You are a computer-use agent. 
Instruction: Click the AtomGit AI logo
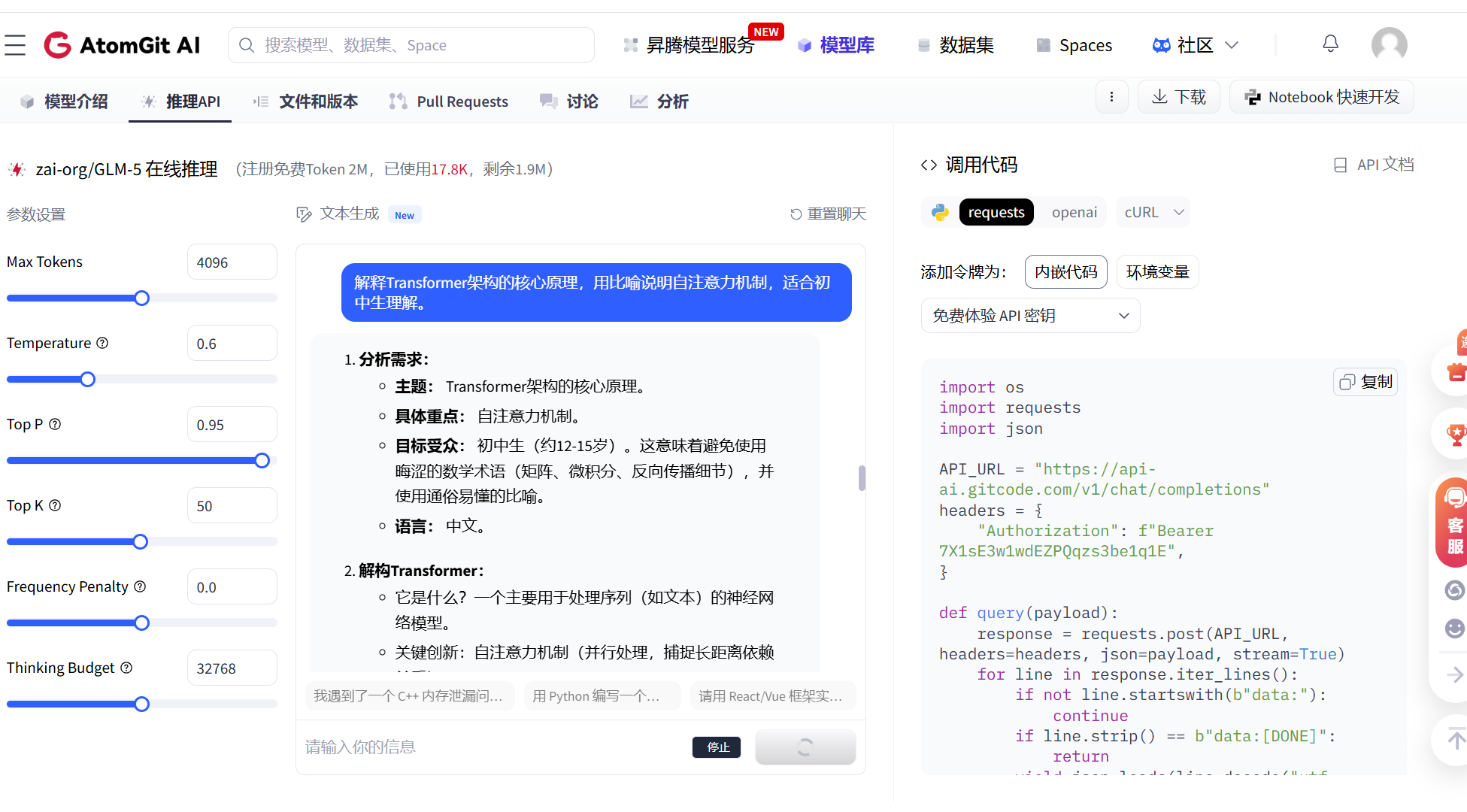pyautogui.click(x=123, y=44)
